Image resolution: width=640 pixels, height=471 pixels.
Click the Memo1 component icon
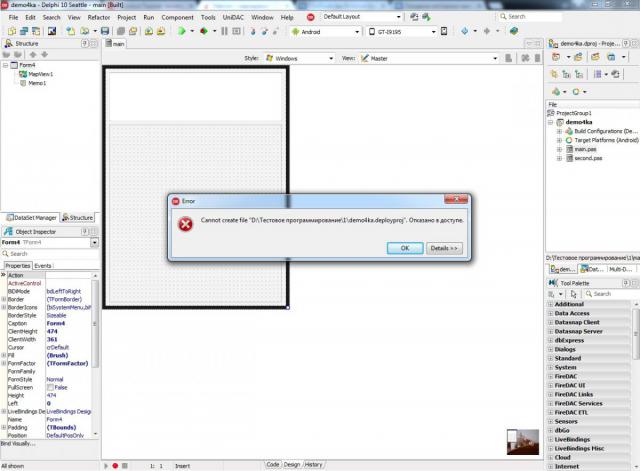point(23,83)
